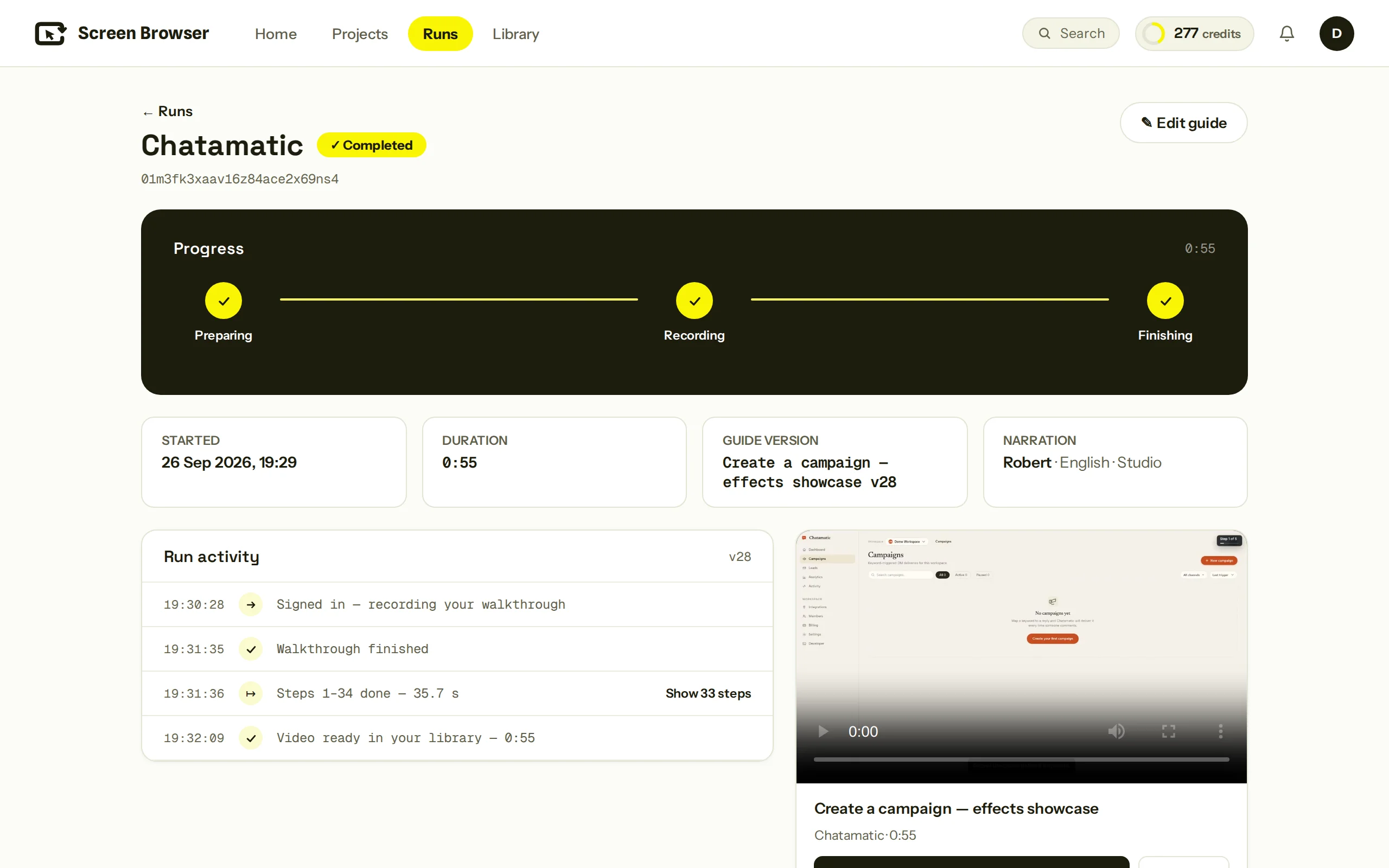Switch to the Library tab
The image size is (1389, 868).
tap(515, 34)
